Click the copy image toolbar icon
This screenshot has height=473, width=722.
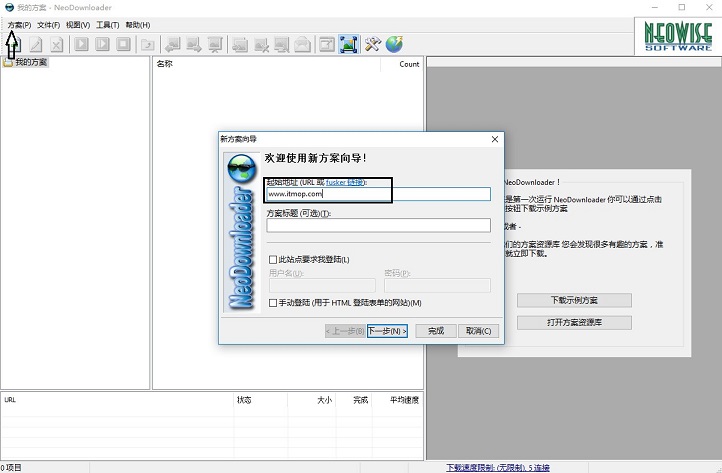click(x=240, y=45)
